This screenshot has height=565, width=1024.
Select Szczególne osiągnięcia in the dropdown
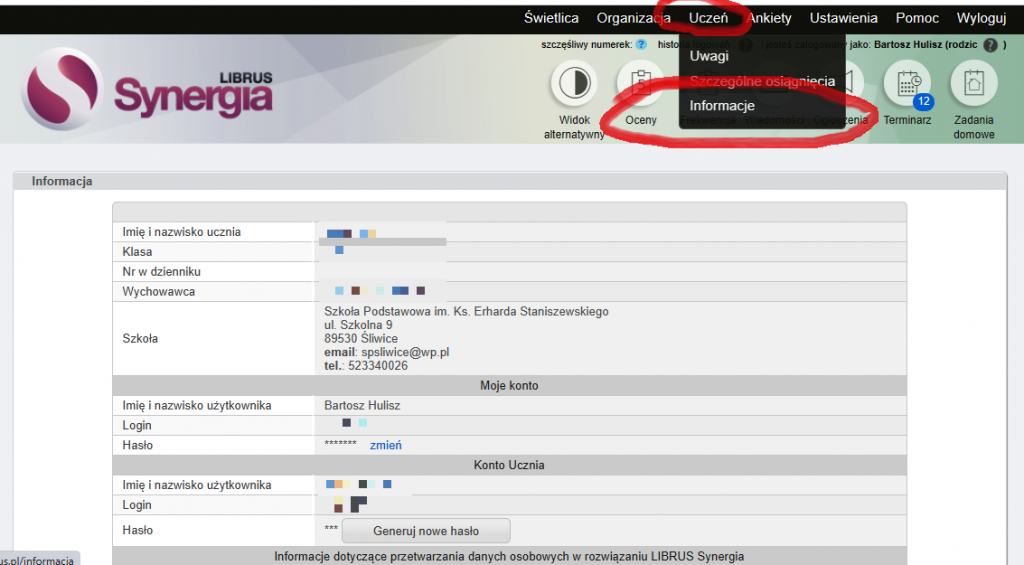[762, 81]
